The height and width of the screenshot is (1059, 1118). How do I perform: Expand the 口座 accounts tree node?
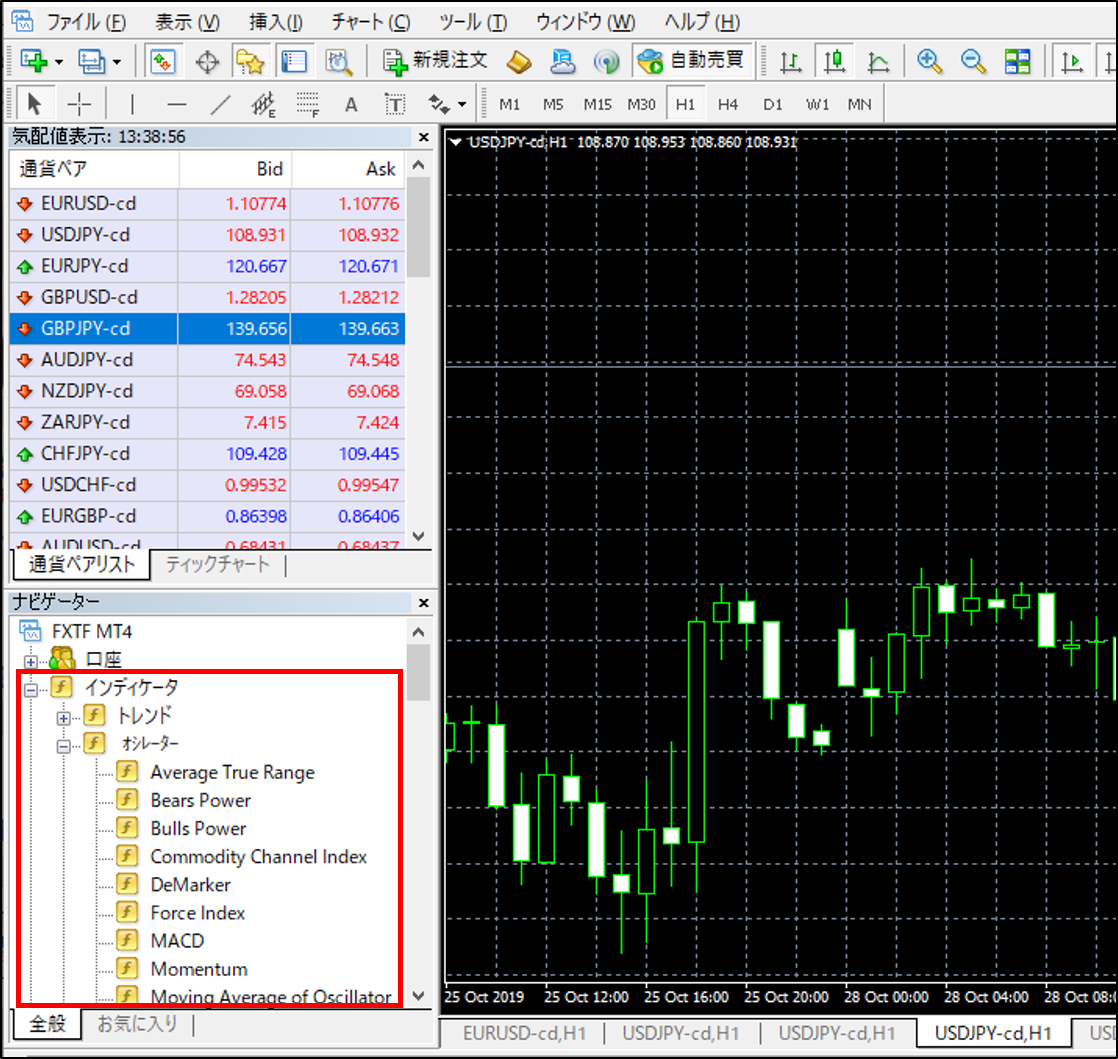point(31,661)
